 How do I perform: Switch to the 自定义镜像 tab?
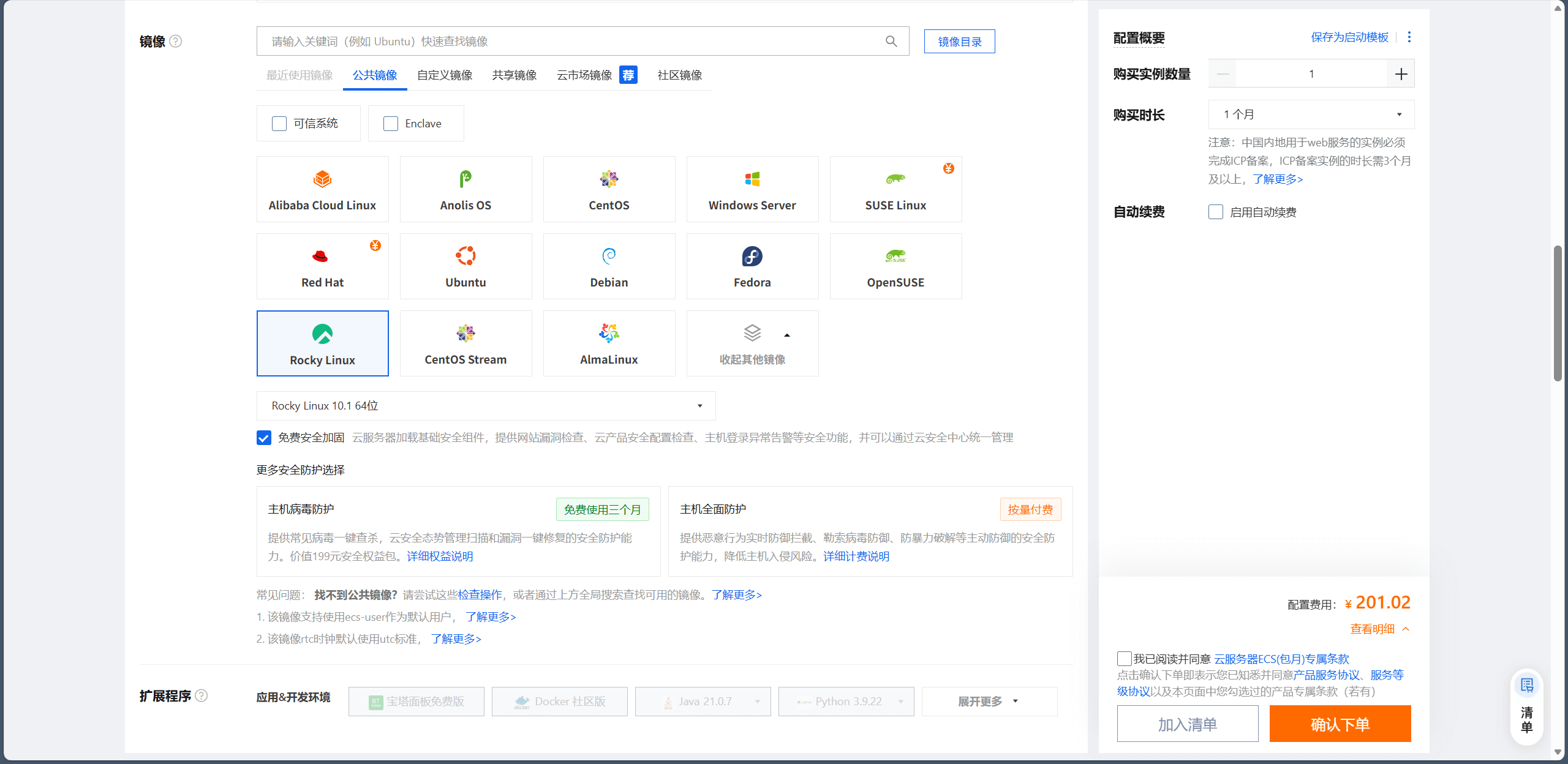tap(445, 75)
